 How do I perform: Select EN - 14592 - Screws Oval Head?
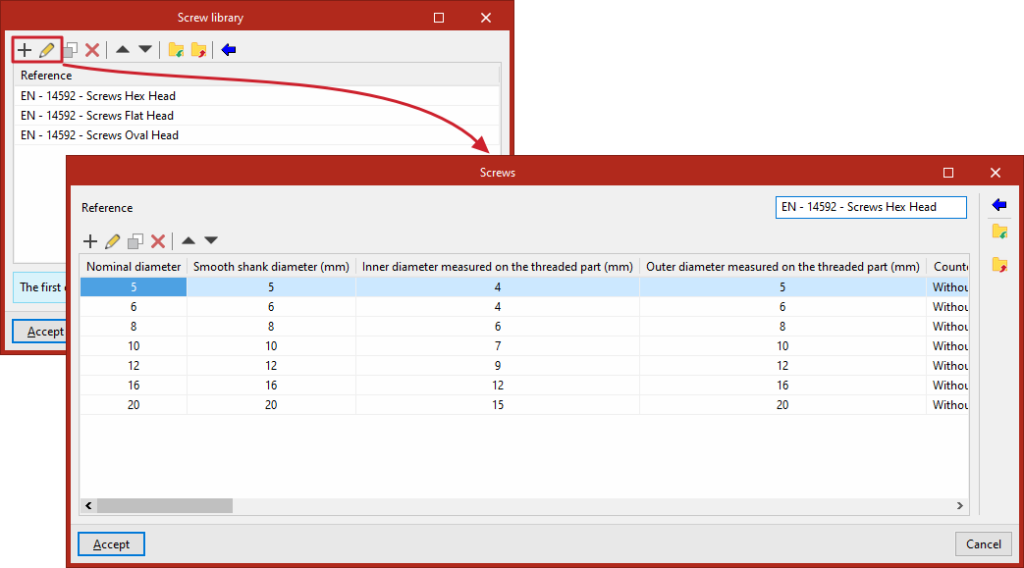click(x=99, y=135)
